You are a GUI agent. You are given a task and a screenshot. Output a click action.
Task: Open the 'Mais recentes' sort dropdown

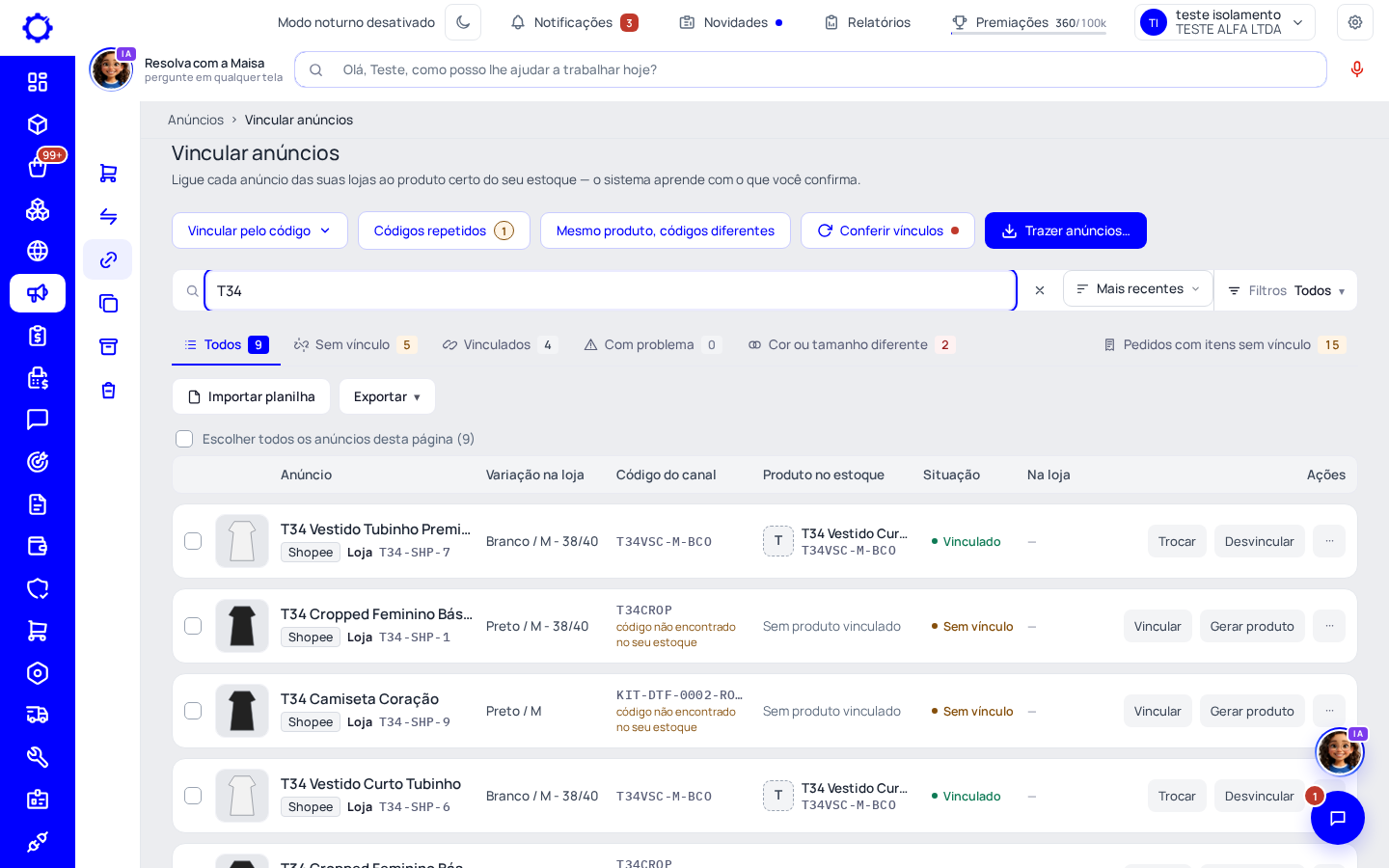point(1138,288)
